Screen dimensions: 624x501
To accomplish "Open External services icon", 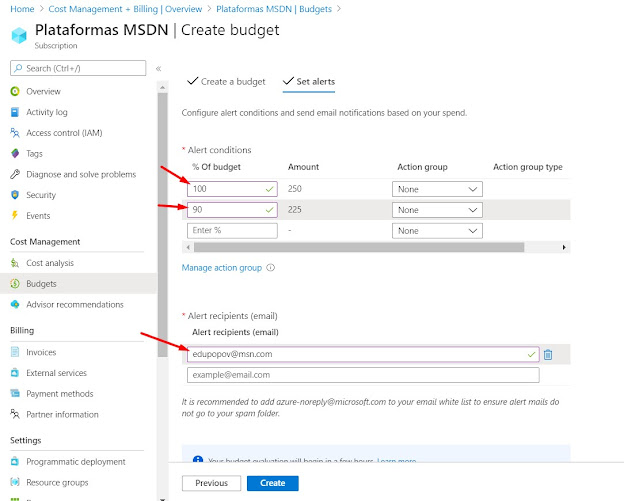I will pyautogui.click(x=15, y=373).
